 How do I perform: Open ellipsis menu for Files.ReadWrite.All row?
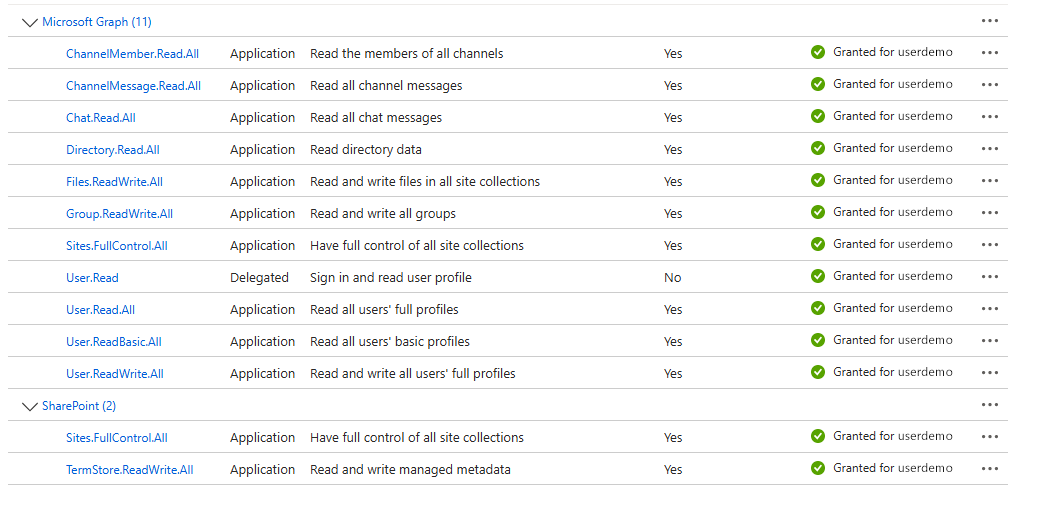tap(990, 181)
